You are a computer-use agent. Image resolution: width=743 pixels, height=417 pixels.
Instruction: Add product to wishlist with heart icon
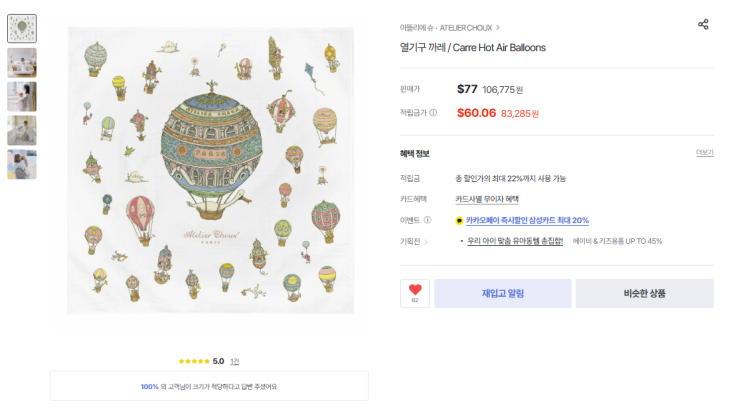pos(415,292)
